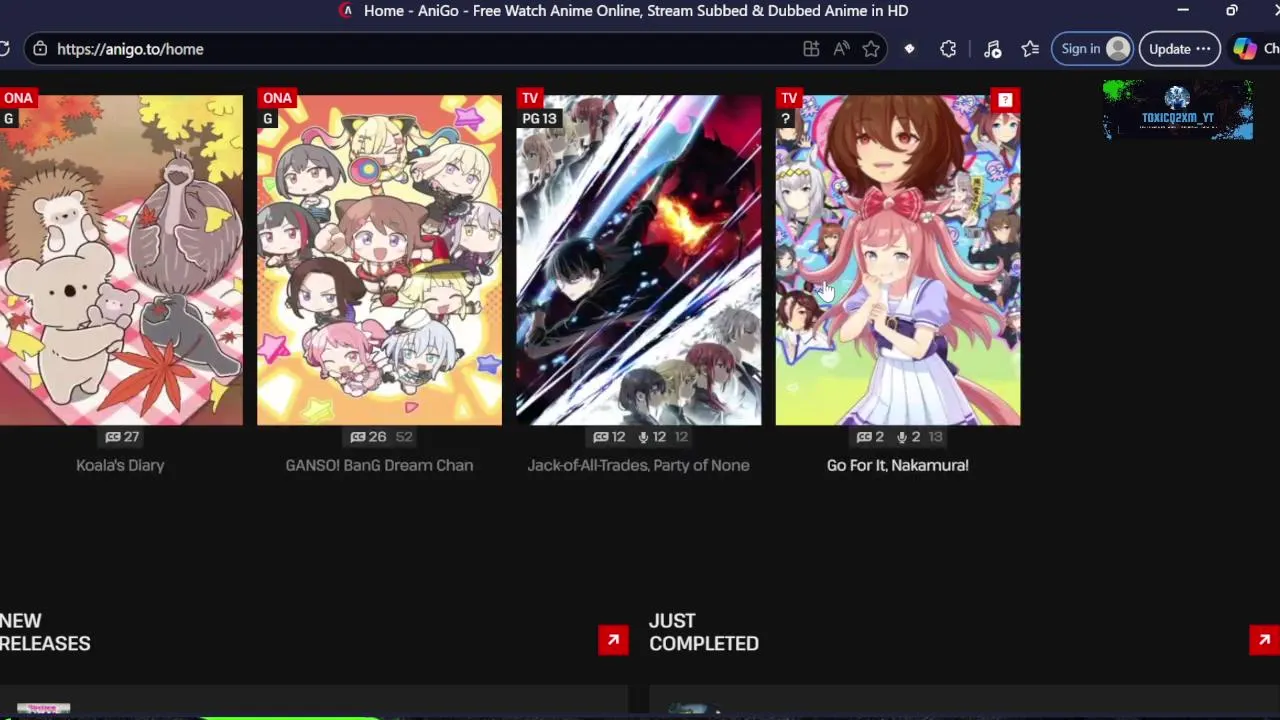Open New Releases arrow button
1280x720 pixels.
(x=613, y=640)
